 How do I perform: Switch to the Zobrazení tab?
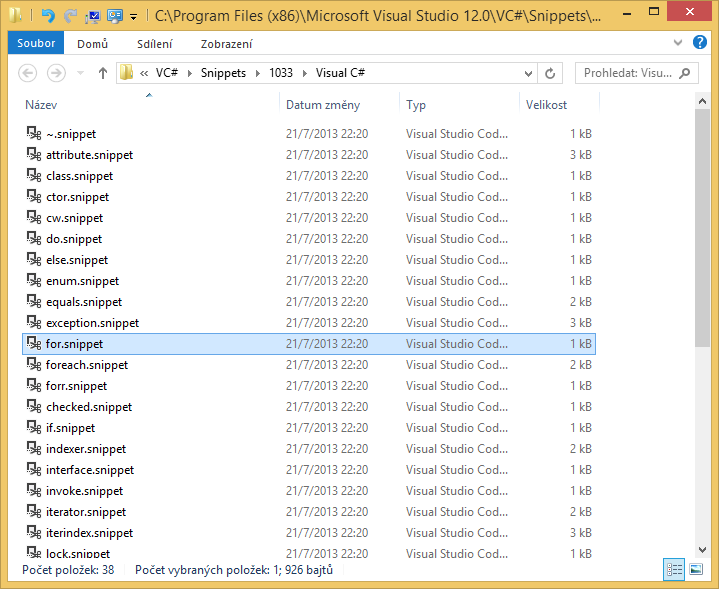(227, 44)
